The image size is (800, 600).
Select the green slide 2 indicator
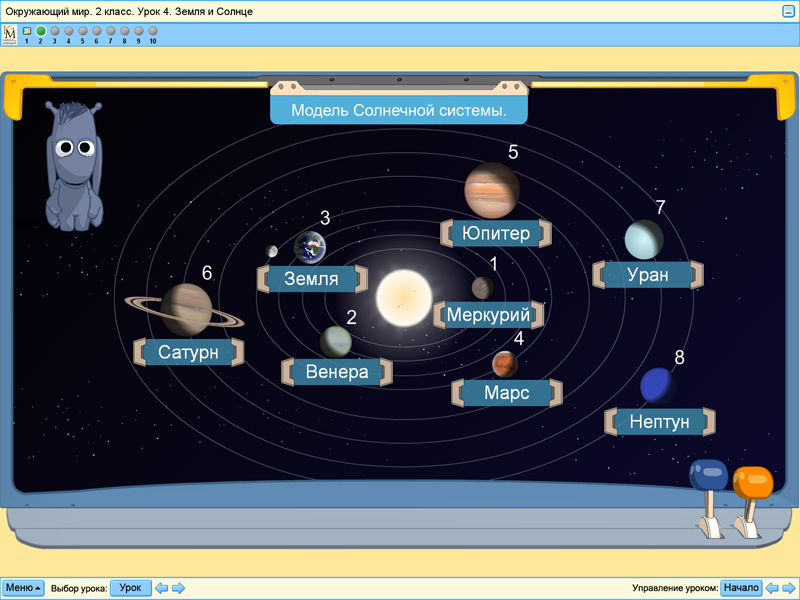[x=41, y=31]
